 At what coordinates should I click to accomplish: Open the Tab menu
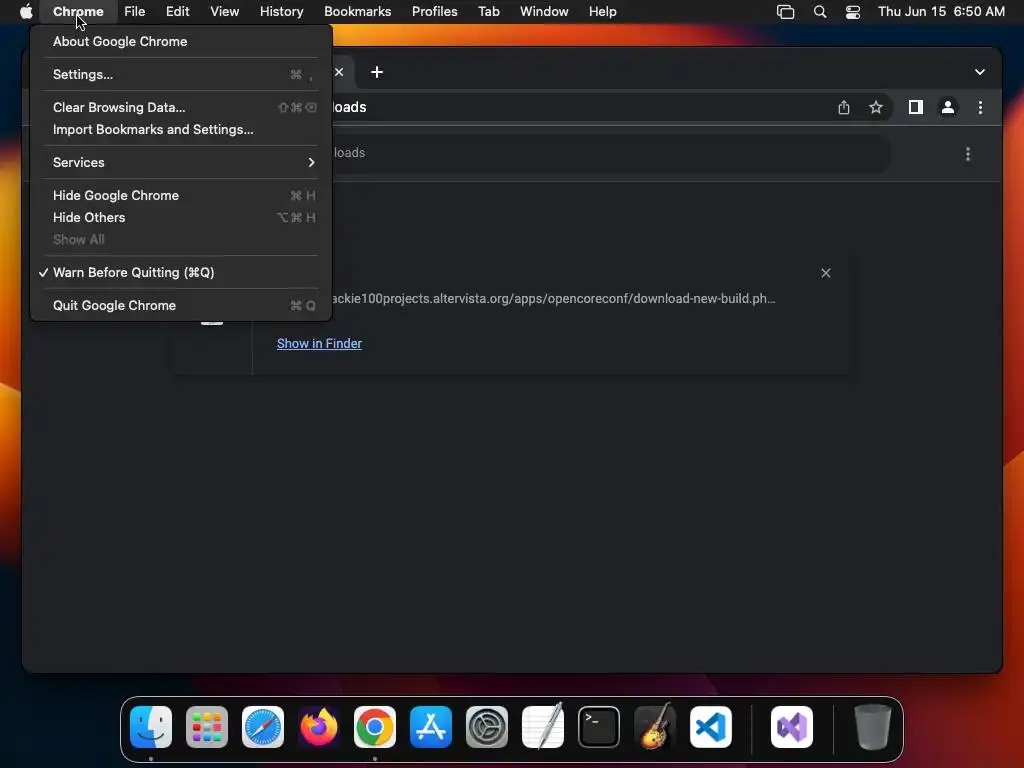coord(488,12)
